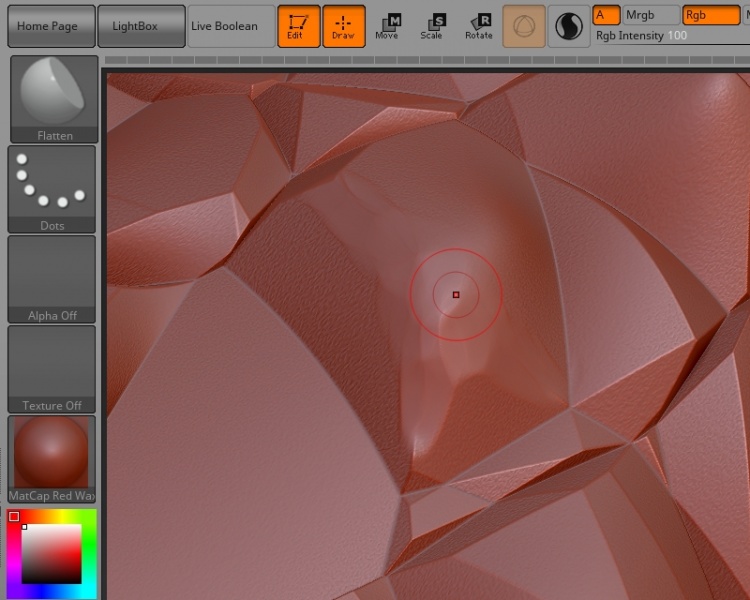750x600 pixels.
Task: Click the hue ring of color picker
Action: tap(89, 554)
